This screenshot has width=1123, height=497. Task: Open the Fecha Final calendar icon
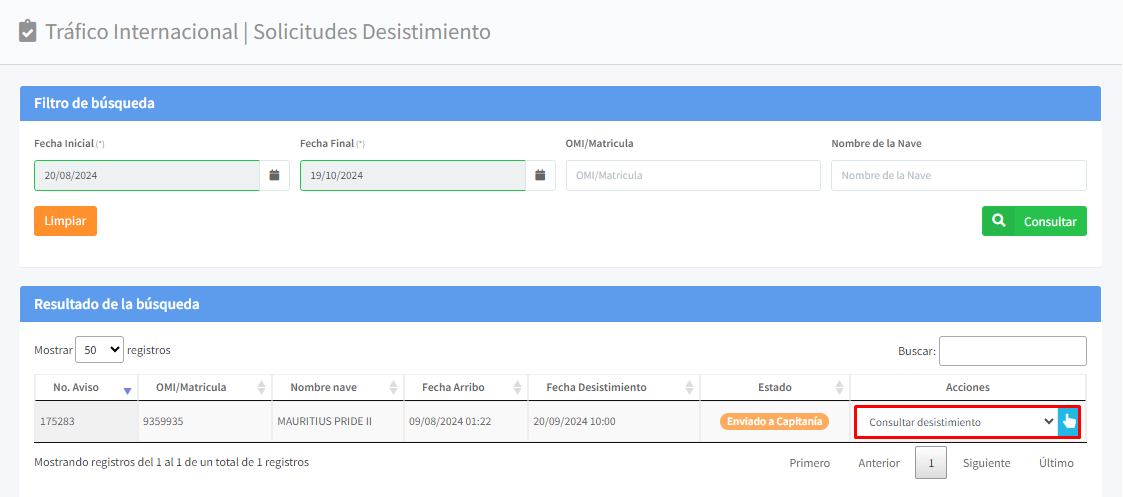(x=540, y=175)
